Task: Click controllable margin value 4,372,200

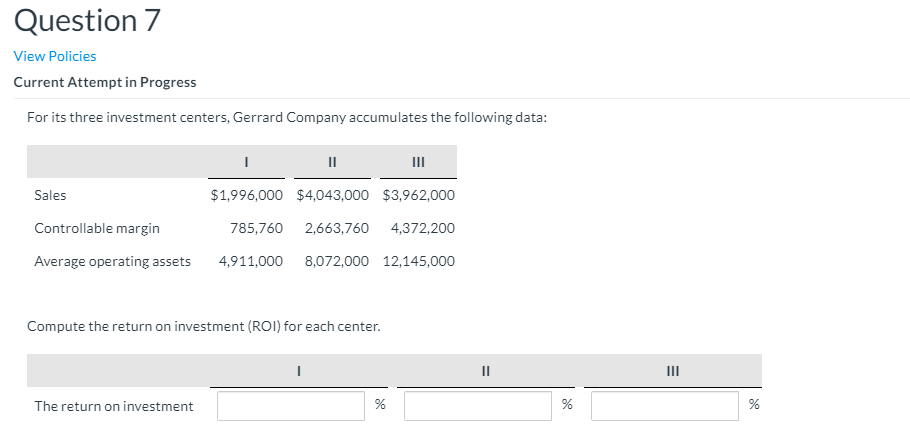Action: (x=423, y=228)
